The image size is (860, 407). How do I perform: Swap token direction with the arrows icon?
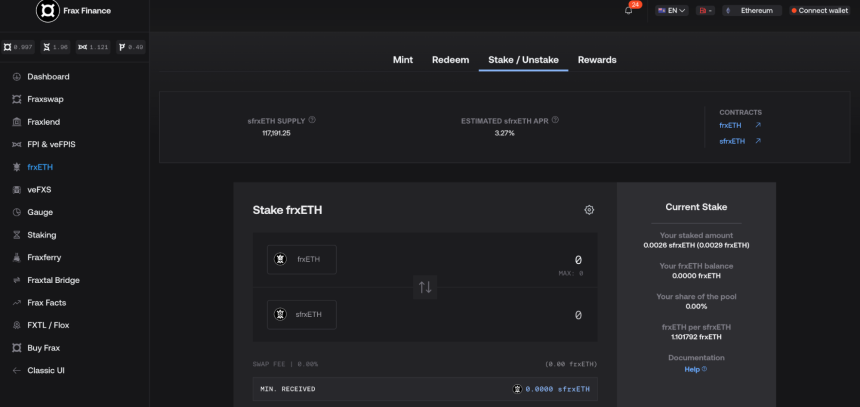pyautogui.click(x=425, y=287)
